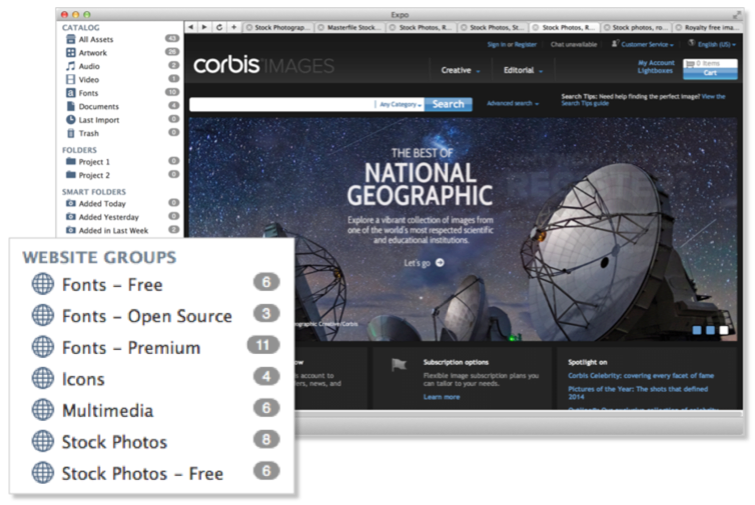Switch to the Stock Photograp... tab
The image size is (755, 505).
(x=278, y=27)
